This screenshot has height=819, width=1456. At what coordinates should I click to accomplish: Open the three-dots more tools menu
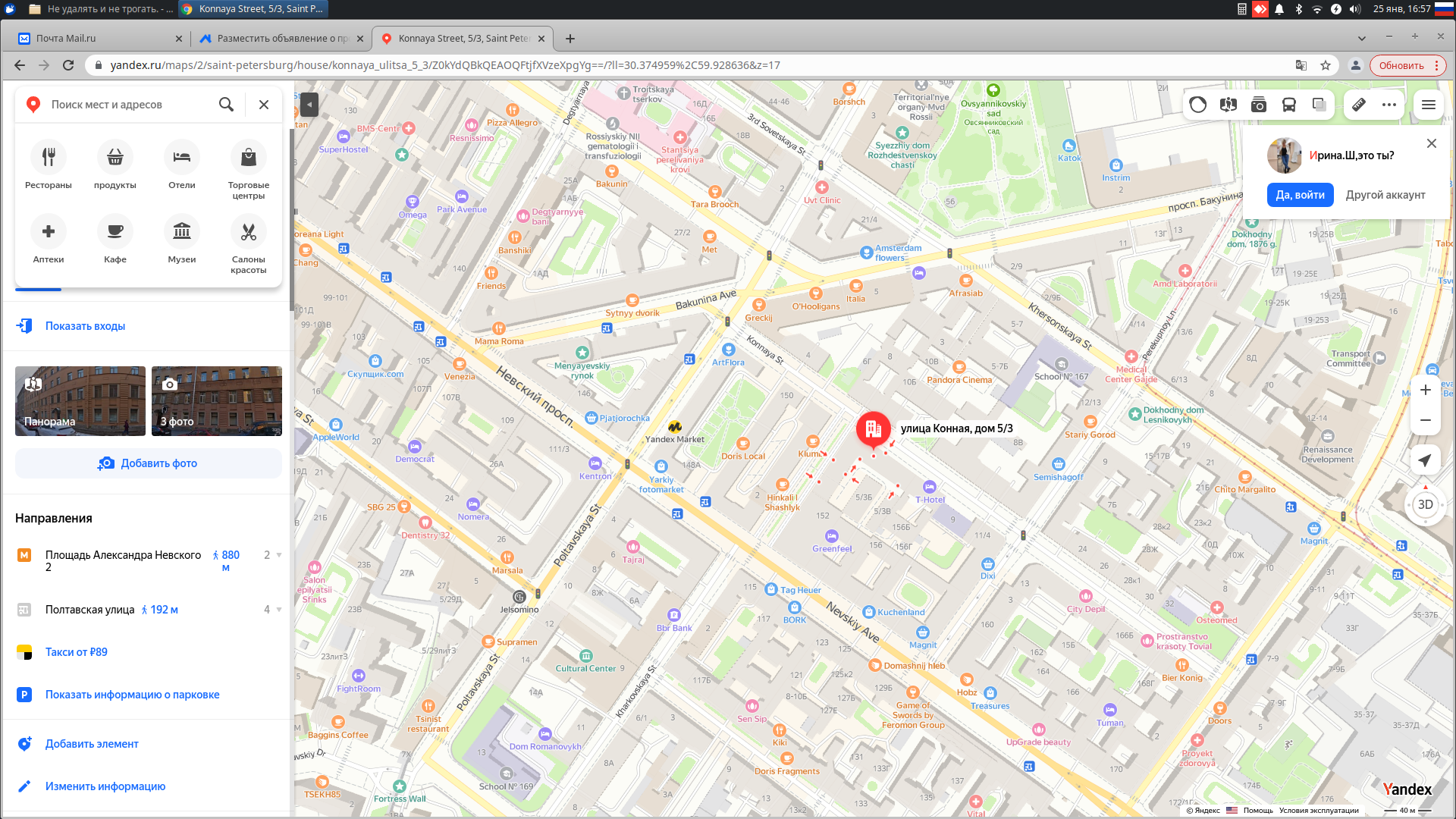[x=1389, y=105]
